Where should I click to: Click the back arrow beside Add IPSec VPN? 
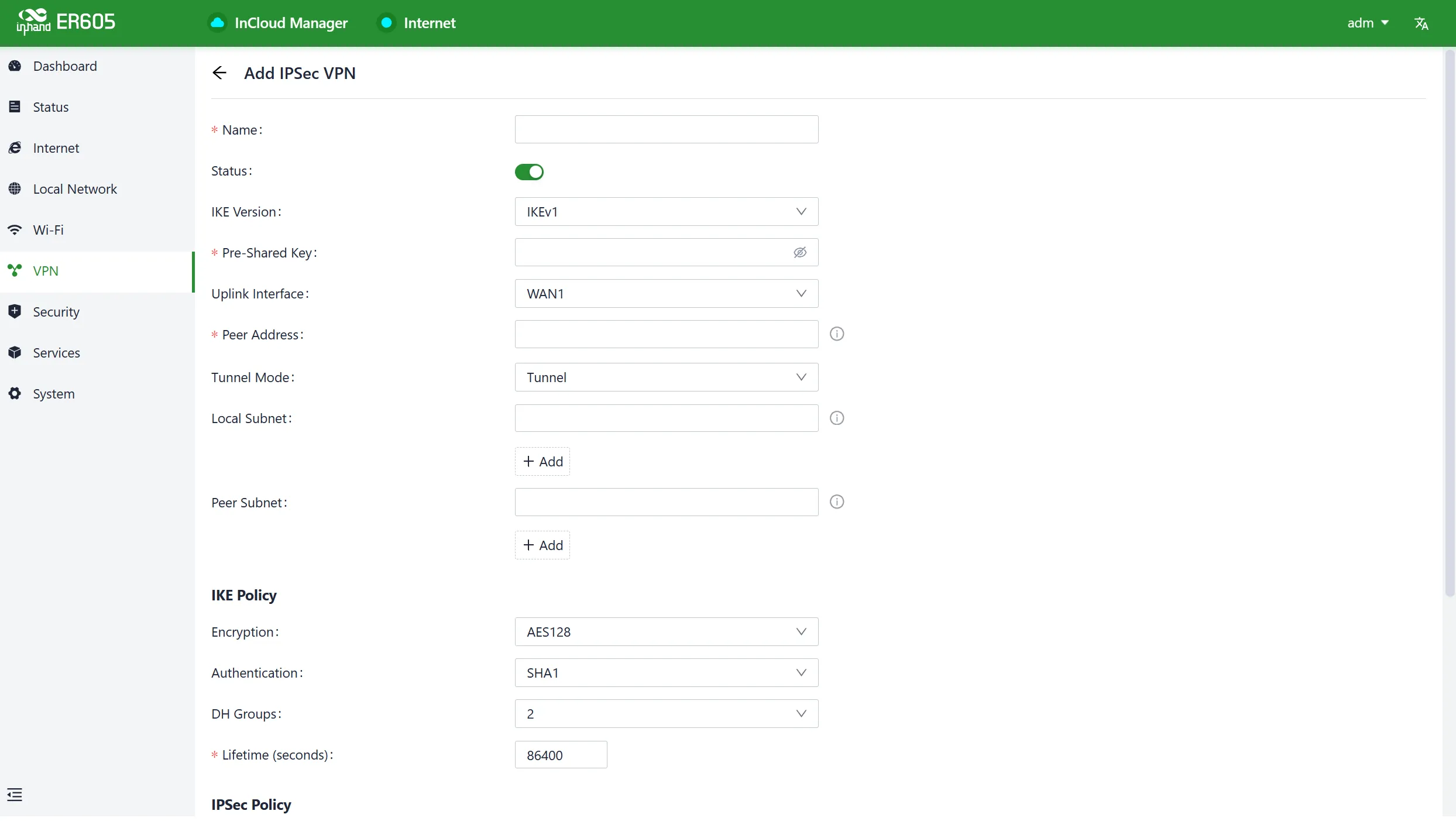pos(219,73)
